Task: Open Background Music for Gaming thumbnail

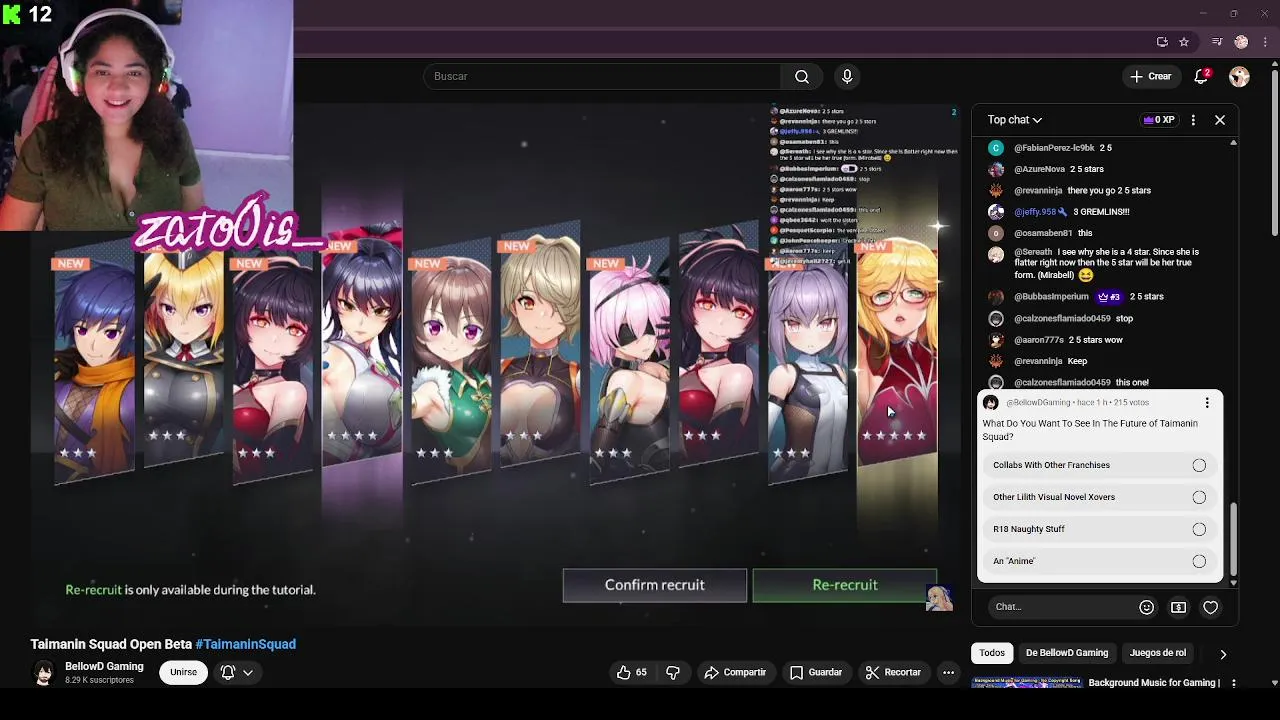Action: click(1027, 683)
